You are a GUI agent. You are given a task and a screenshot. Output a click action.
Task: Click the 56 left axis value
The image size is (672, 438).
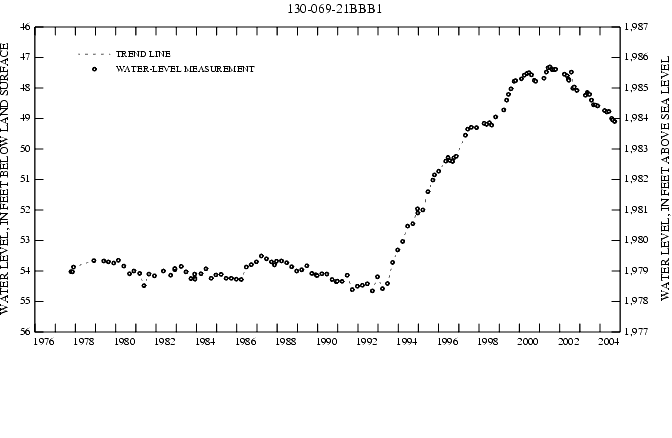pos(25,332)
